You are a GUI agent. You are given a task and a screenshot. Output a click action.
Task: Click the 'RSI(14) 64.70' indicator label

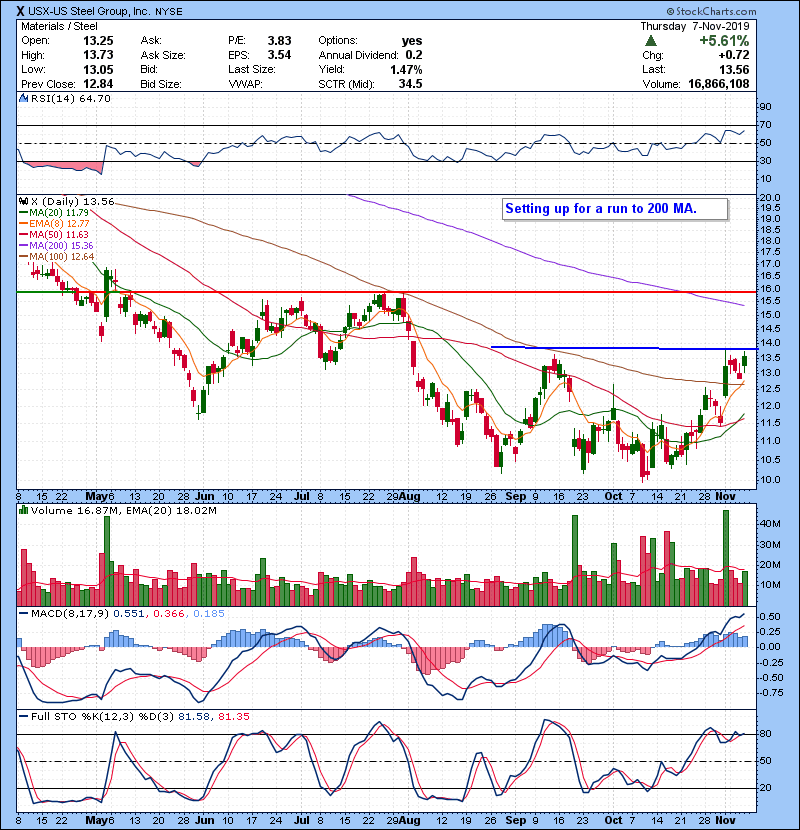pos(70,98)
